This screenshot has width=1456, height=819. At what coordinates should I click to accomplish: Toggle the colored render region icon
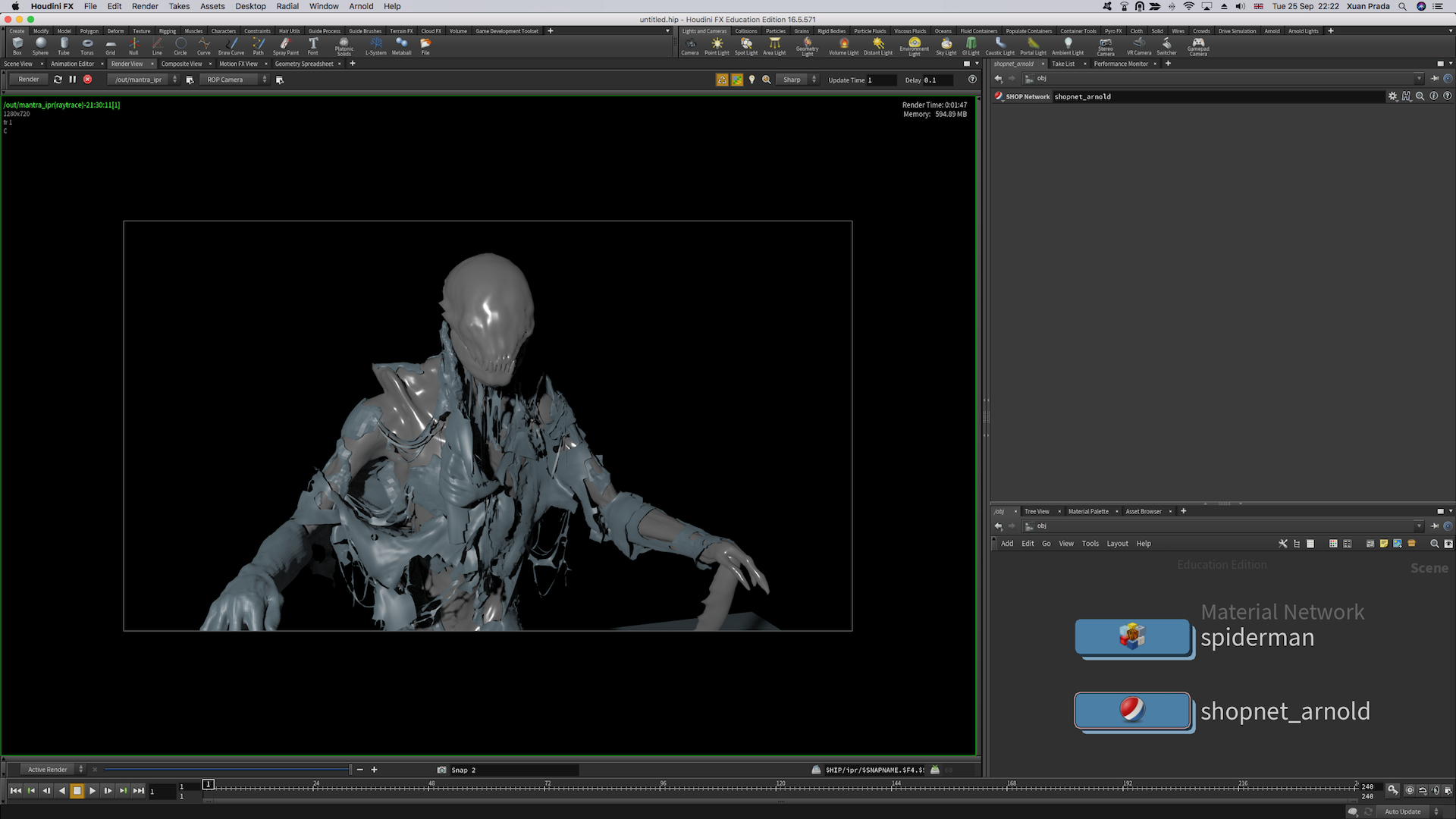click(x=737, y=79)
